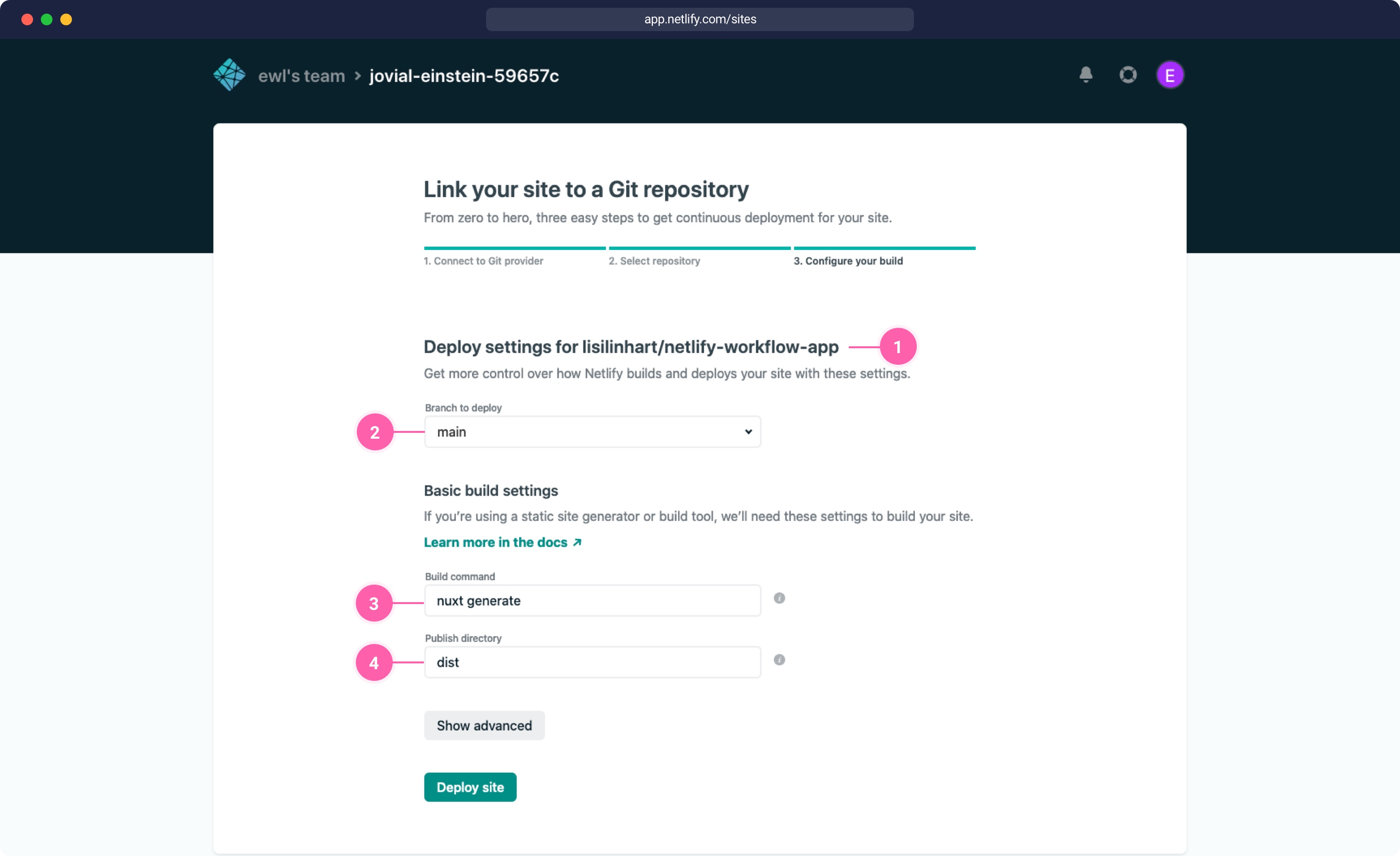Click the browser address bar app.netlify.com/sites

(x=700, y=19)
